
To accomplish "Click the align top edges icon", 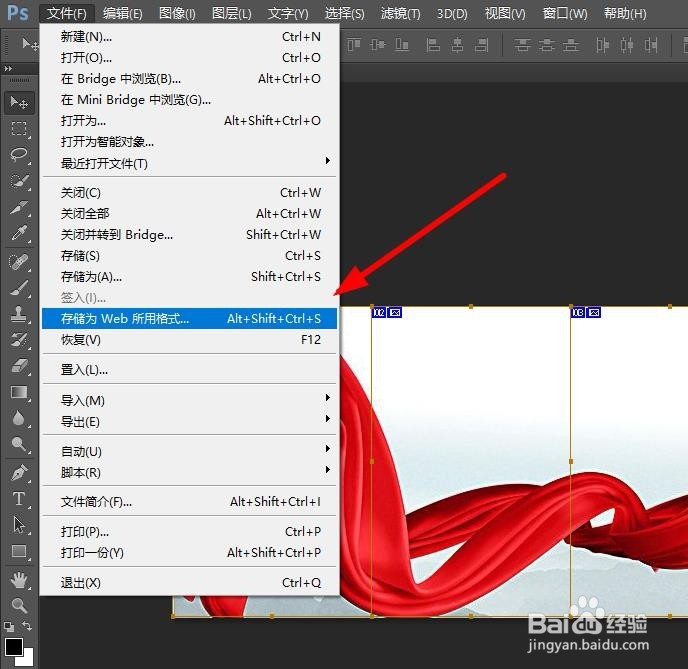I will [x=354, y=45].
